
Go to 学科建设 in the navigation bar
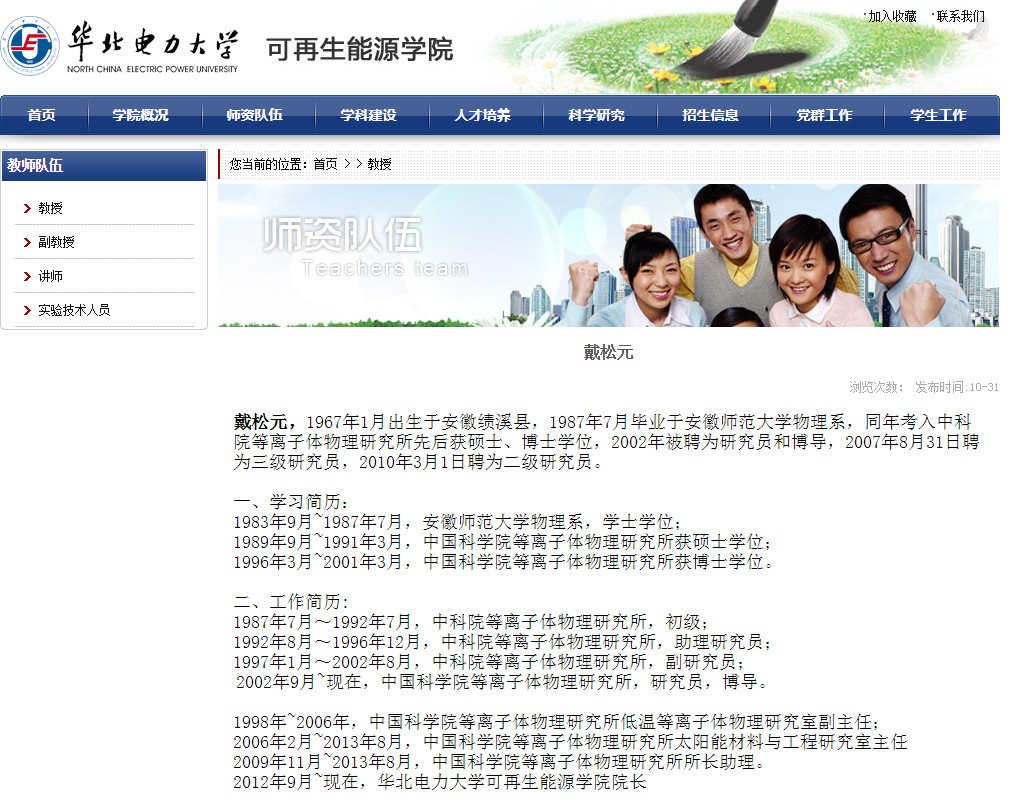pos(369,115)
